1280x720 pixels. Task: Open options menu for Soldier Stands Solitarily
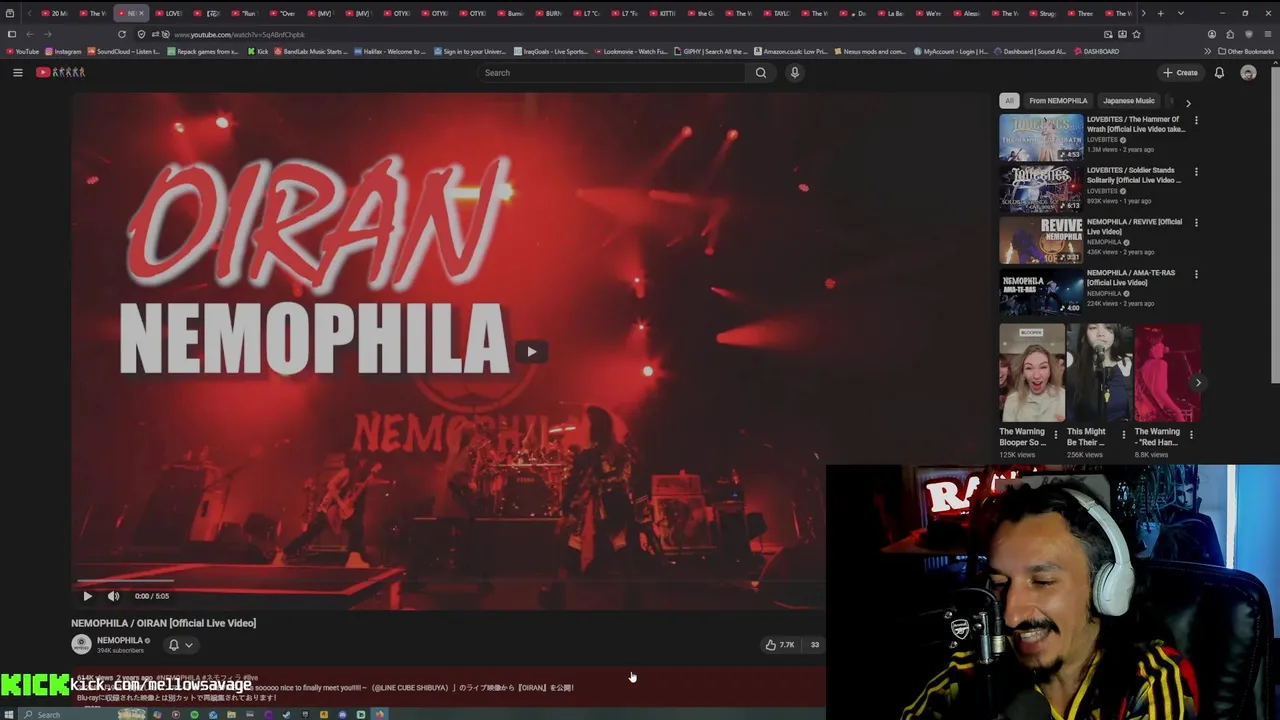coord(1196,171)
